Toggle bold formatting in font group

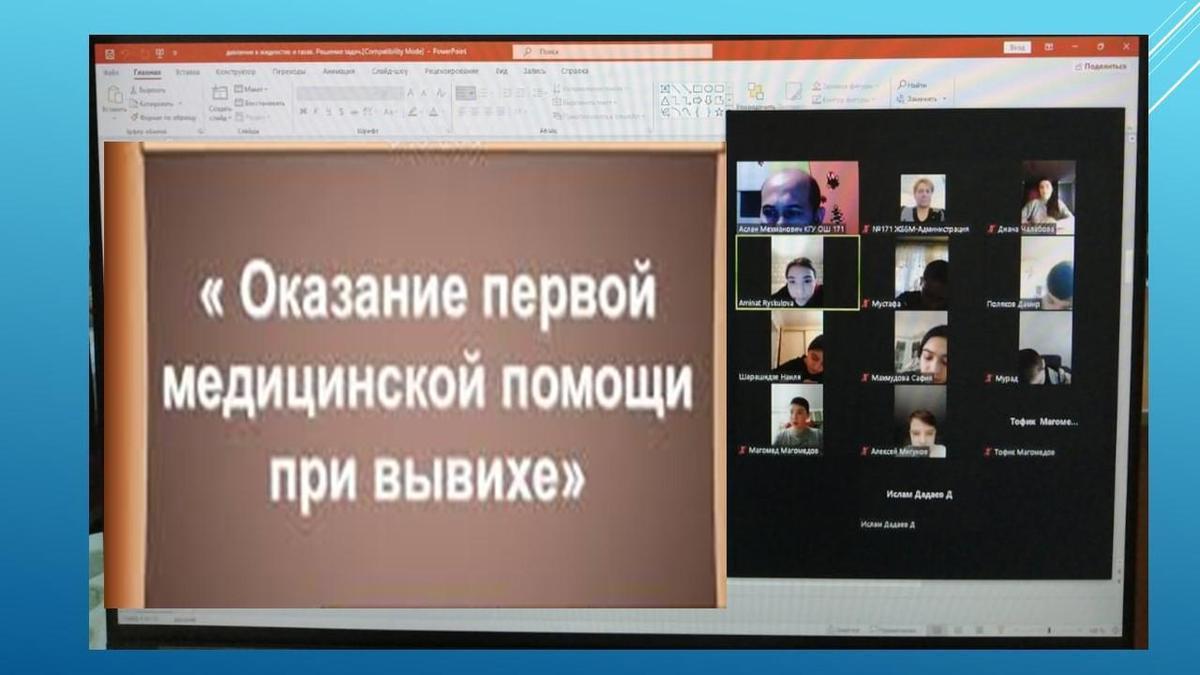pos(303,112)
